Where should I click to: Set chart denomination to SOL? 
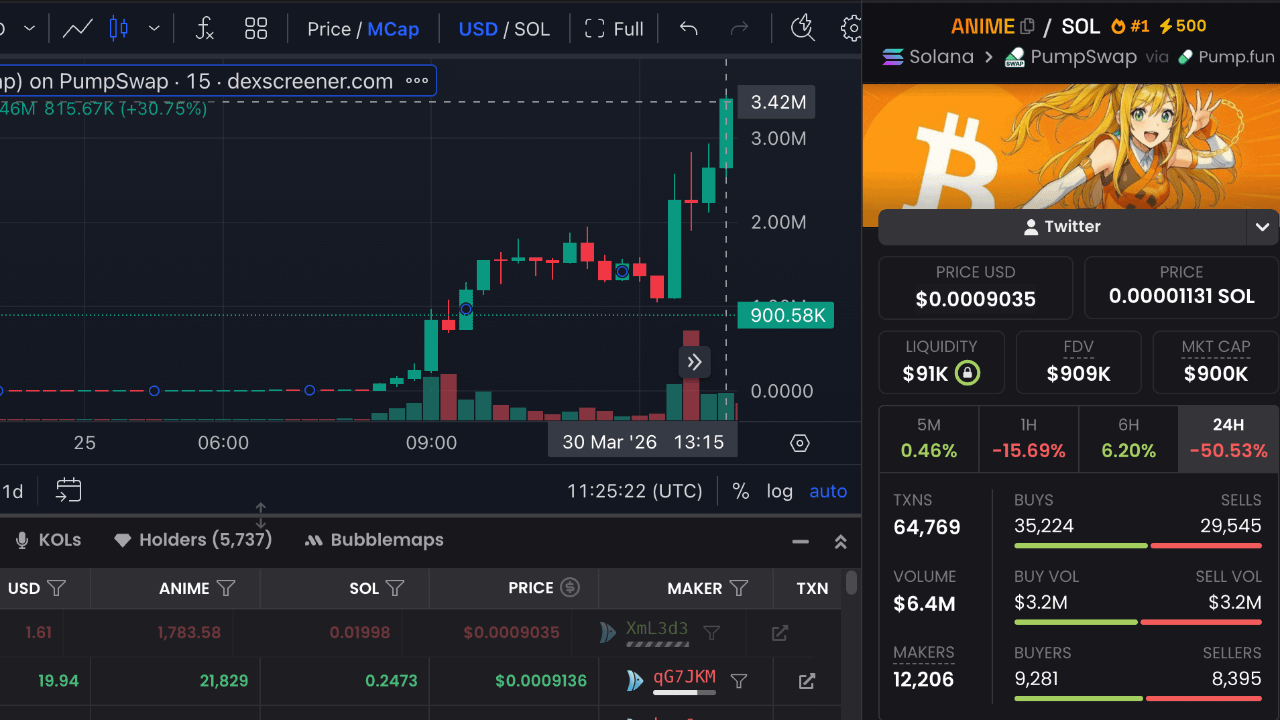pos(532,29)
